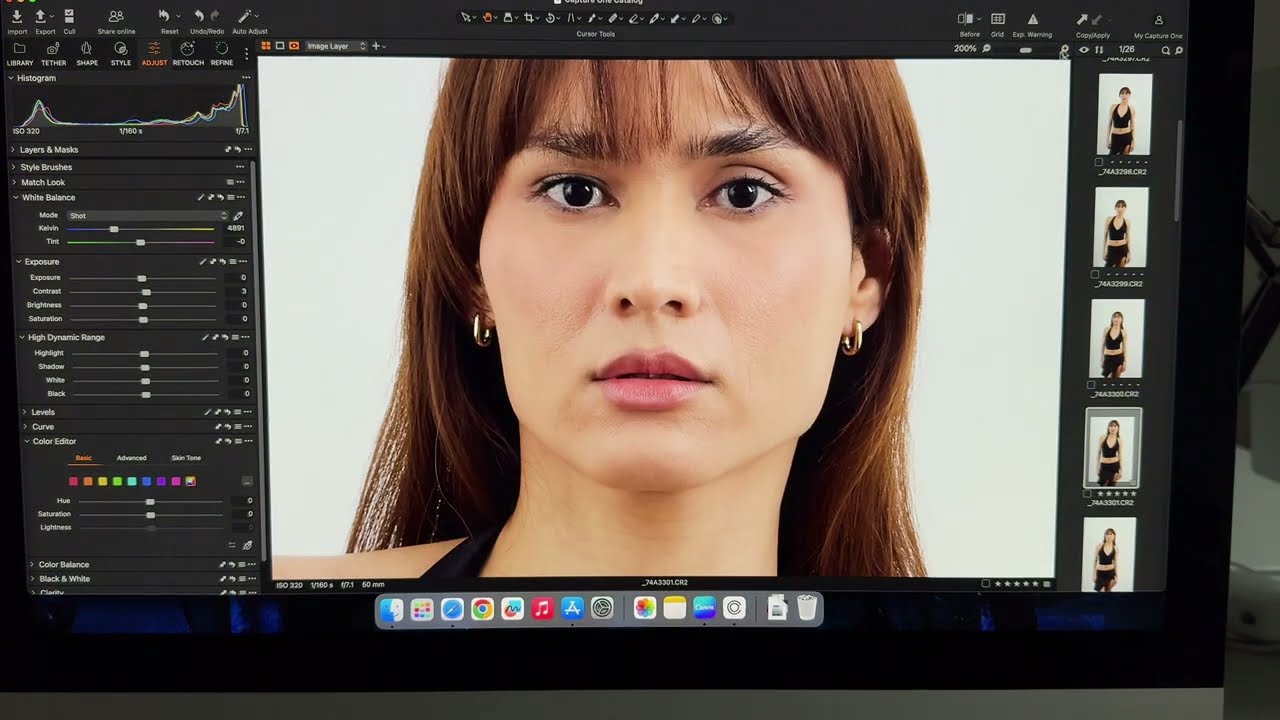Switch to the Tether tool tab
The image size is (1280, 720).
pos(53,53)
